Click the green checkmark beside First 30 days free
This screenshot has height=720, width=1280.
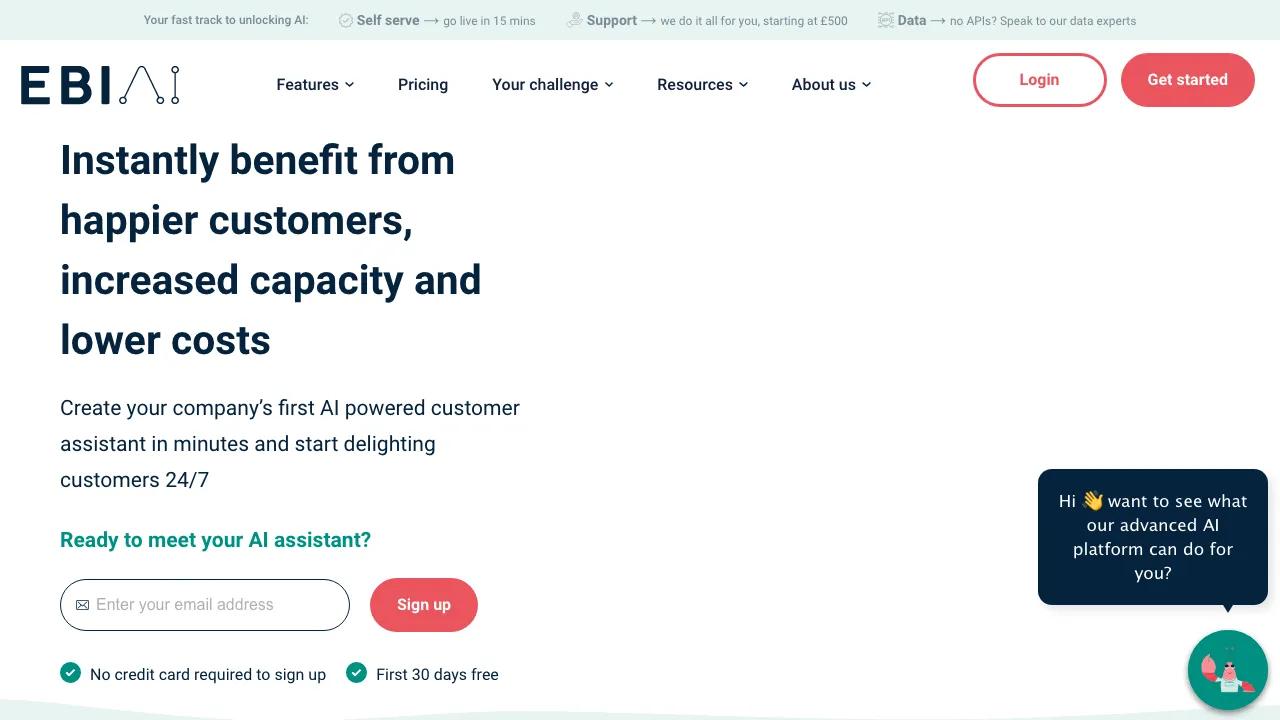coord(356,673)
